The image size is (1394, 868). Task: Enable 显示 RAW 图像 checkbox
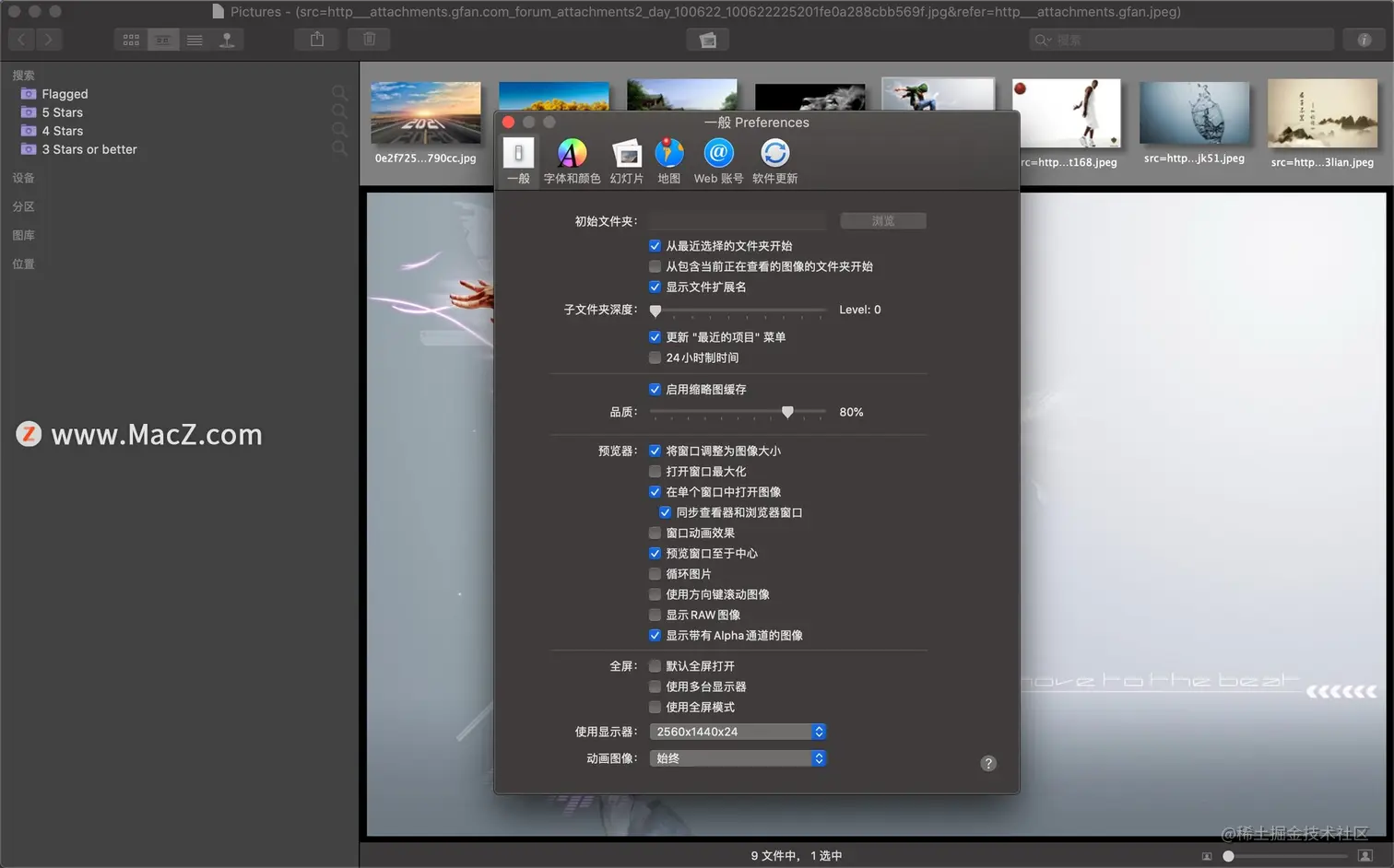pyautogui.click(x=655, y=615)
